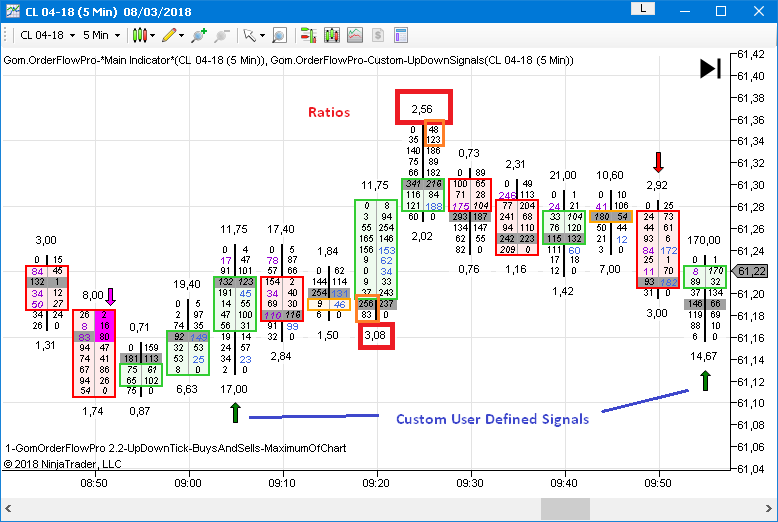Click the zoom out magnifier icon

click(x=222, y=35)
